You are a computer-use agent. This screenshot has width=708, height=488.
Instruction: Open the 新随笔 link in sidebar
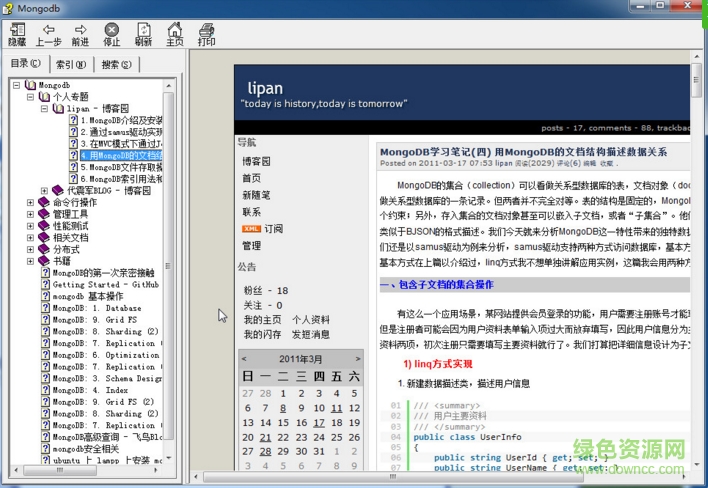pyautogui.click(x=257, y=195)
